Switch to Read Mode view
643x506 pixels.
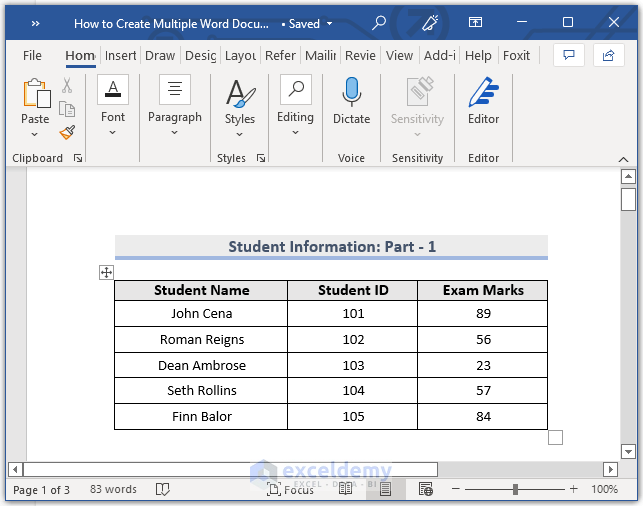click(345, 490)
